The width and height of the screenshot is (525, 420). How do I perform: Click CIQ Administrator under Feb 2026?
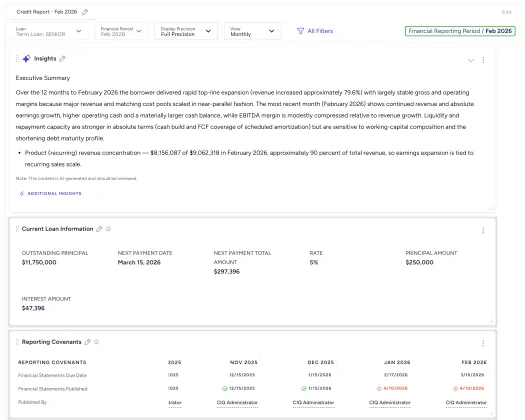[x=466, y=403]
